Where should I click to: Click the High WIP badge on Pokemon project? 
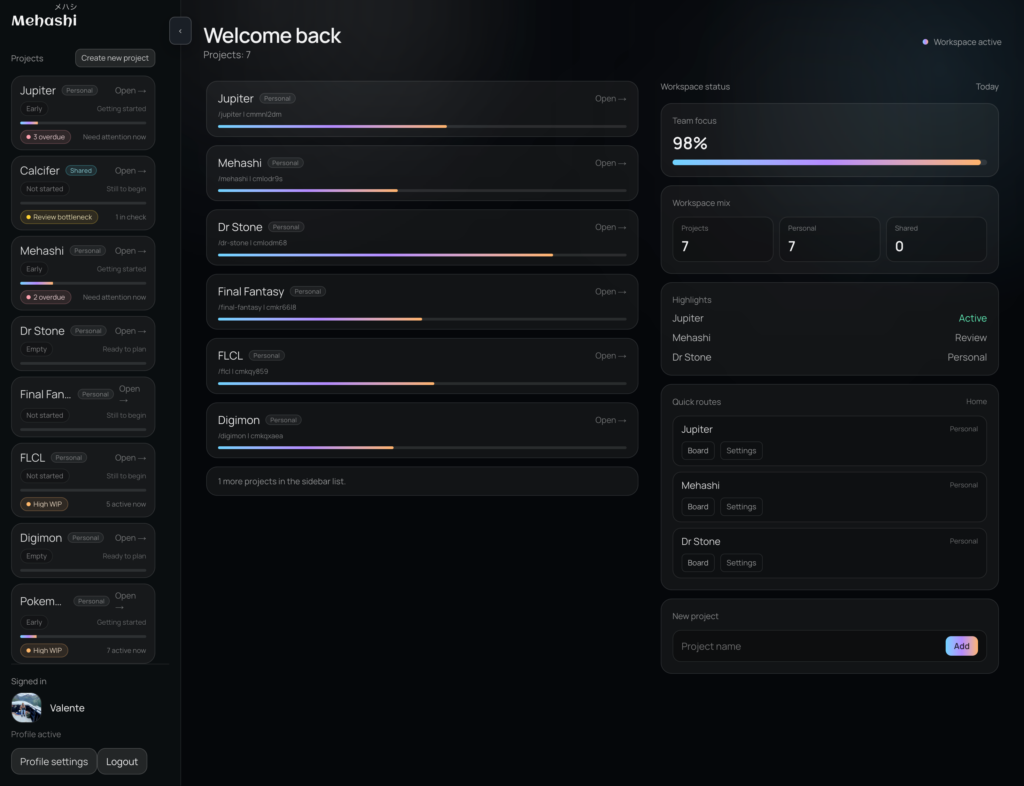[x=46, y=650]
